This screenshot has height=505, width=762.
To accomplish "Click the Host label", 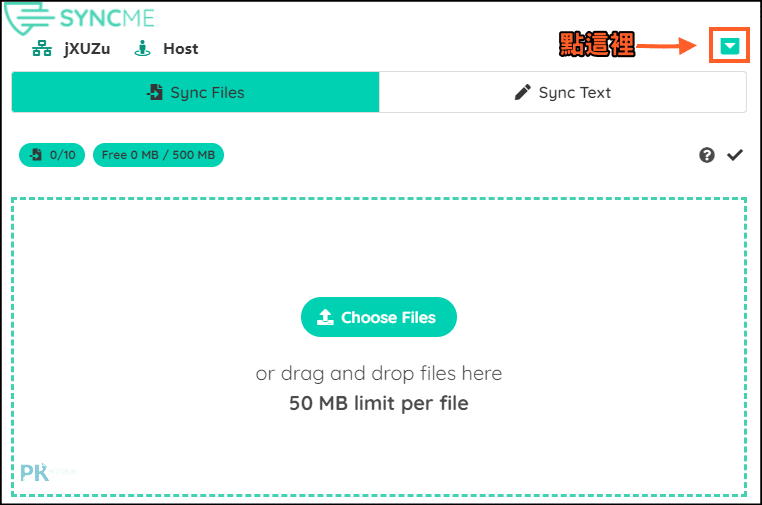I will 181,49.
